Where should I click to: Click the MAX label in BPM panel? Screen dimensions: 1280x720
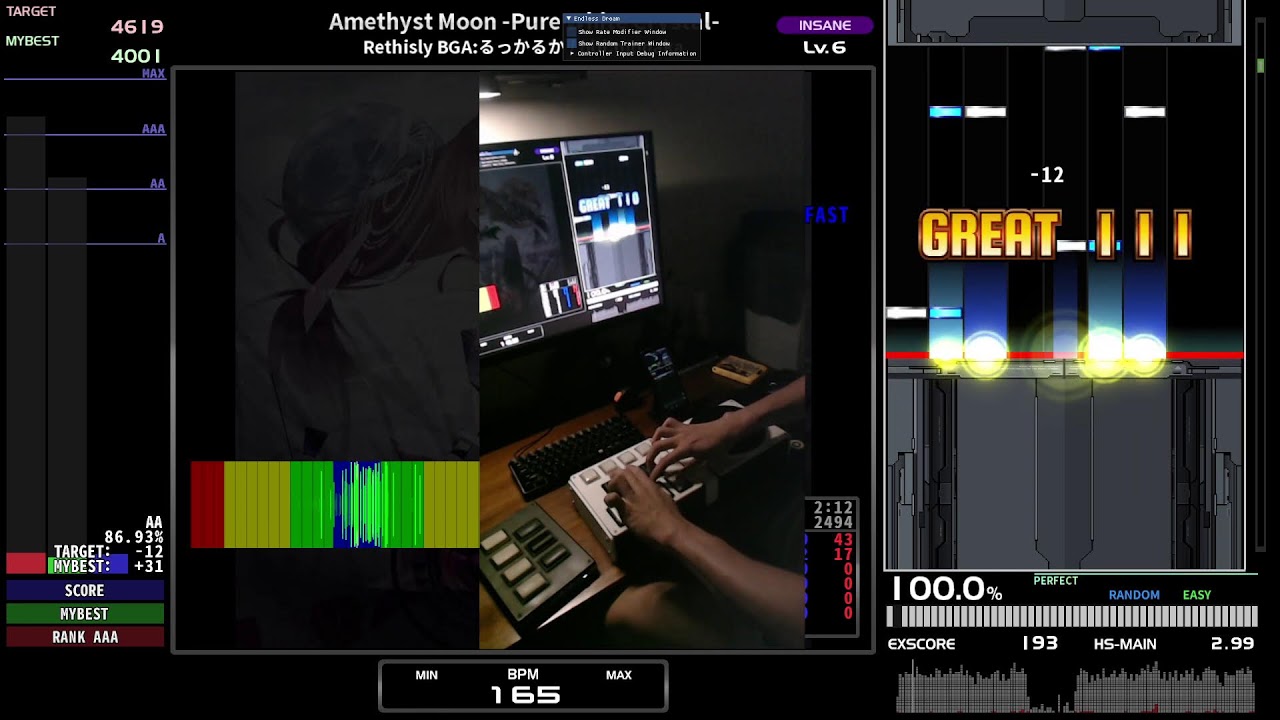tap(619, 675)
